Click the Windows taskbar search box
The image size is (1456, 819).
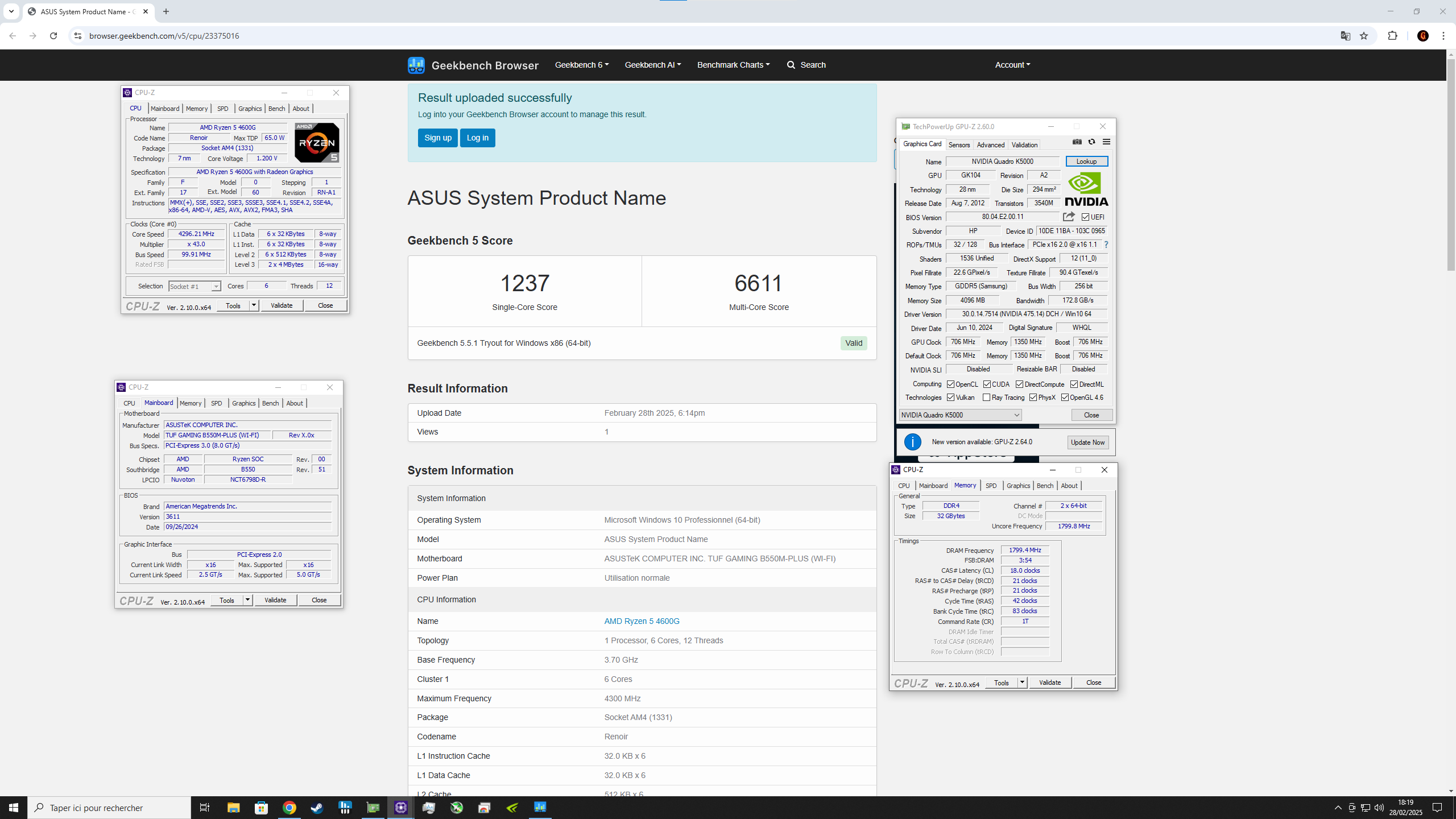pos(110,808)
